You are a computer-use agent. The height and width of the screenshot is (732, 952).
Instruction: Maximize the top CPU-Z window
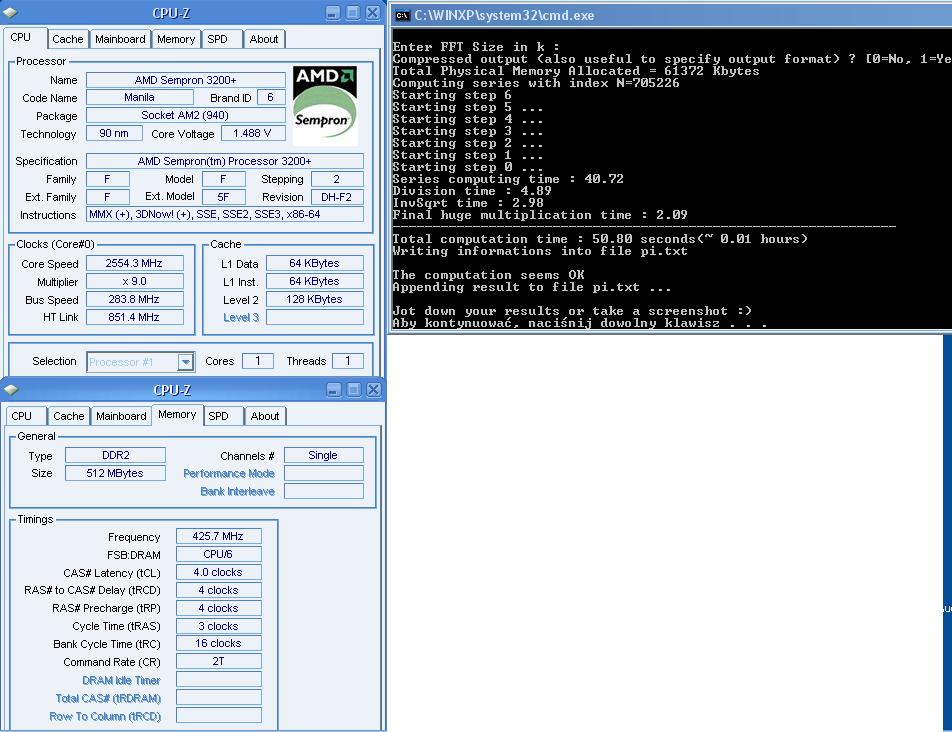[x=353, y=13]
